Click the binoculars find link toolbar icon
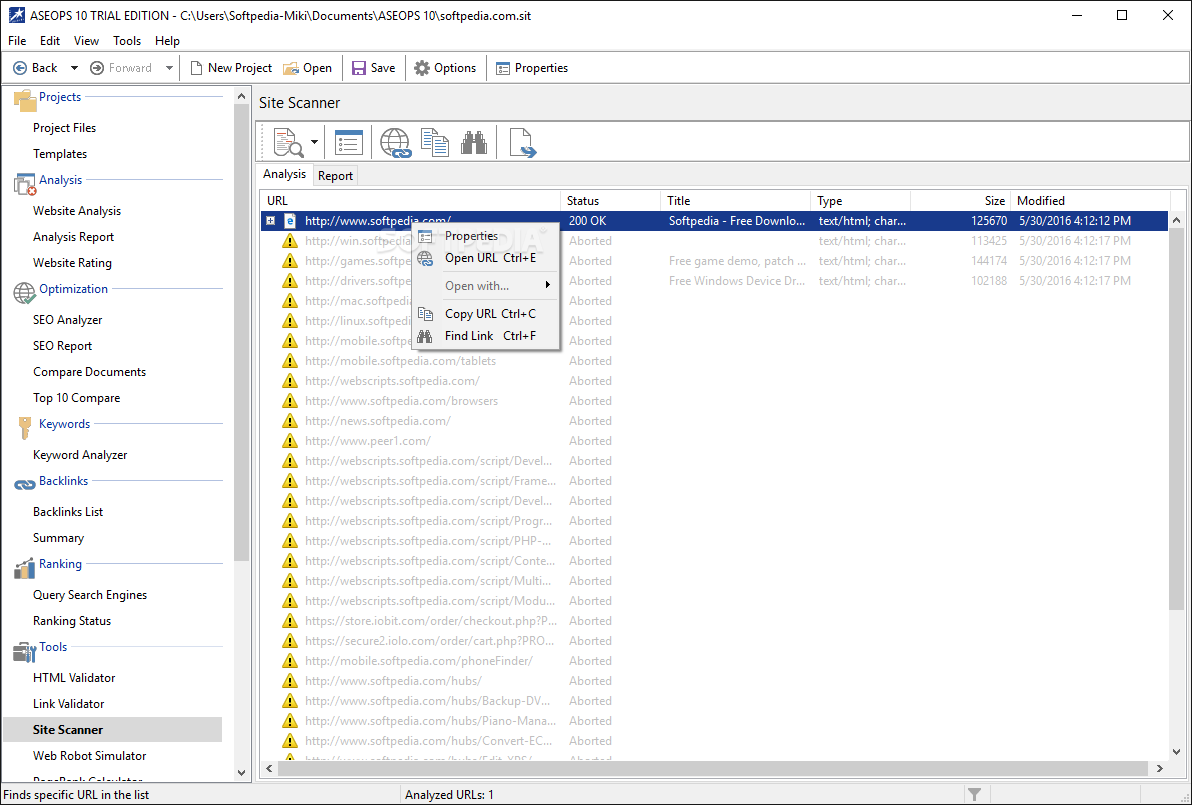Screen dimensions: 1192x805 pyautogui.click(x=474, y=142)
